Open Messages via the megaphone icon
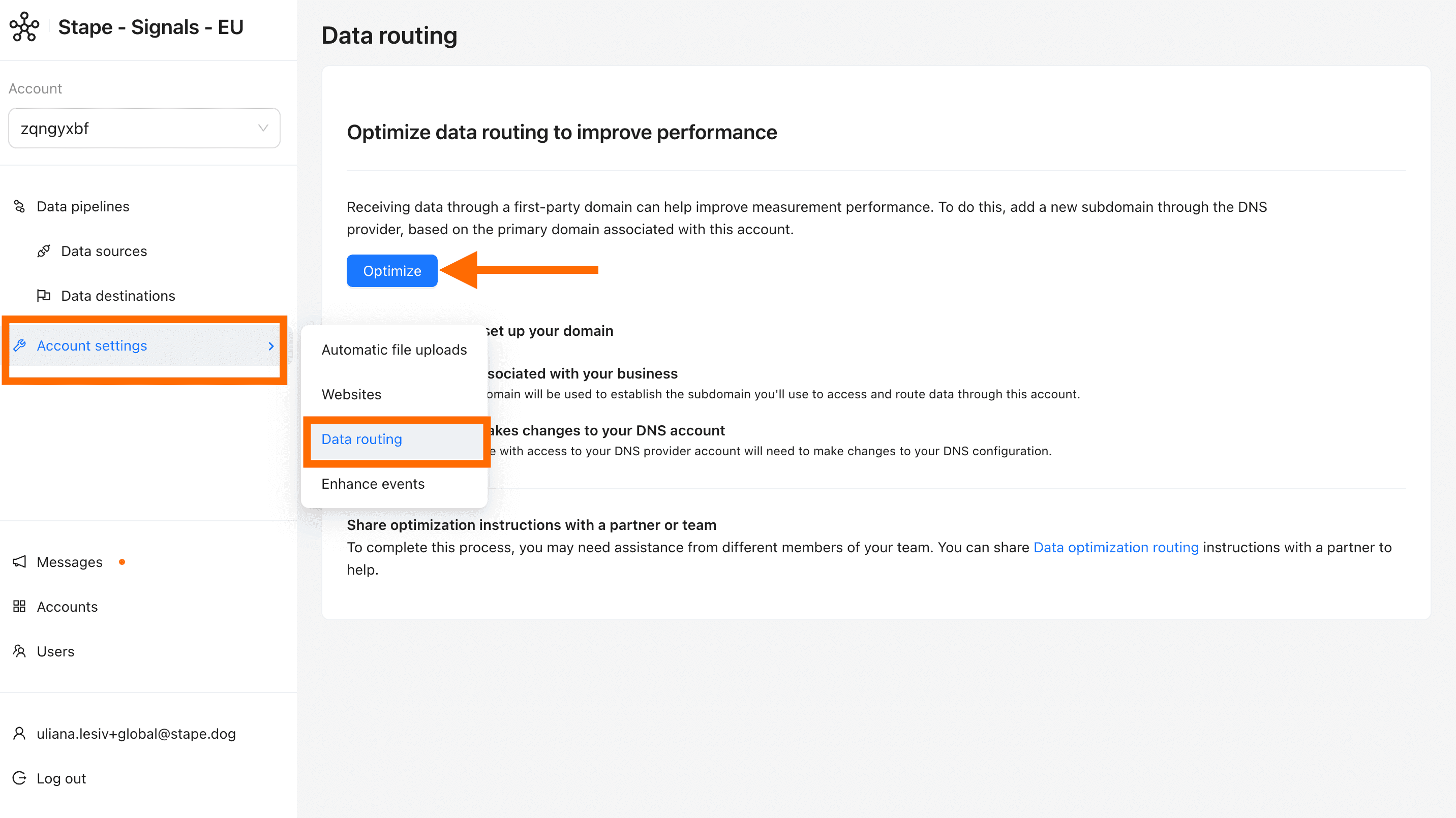Screen dimensions: 1456x818 coord(19,561)
